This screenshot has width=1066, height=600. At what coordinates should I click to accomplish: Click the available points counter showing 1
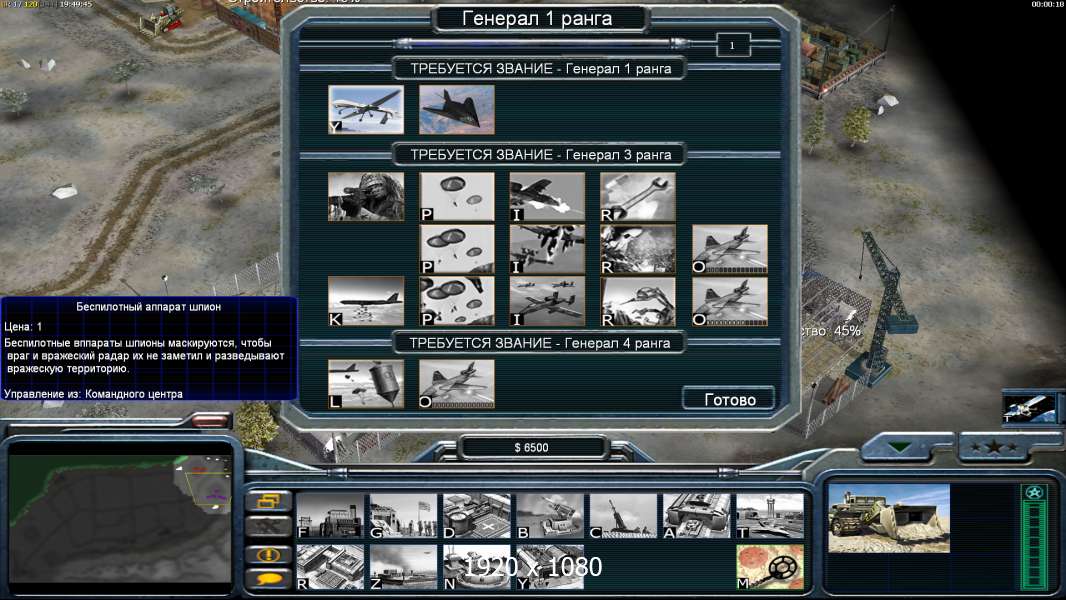point(733,46)
